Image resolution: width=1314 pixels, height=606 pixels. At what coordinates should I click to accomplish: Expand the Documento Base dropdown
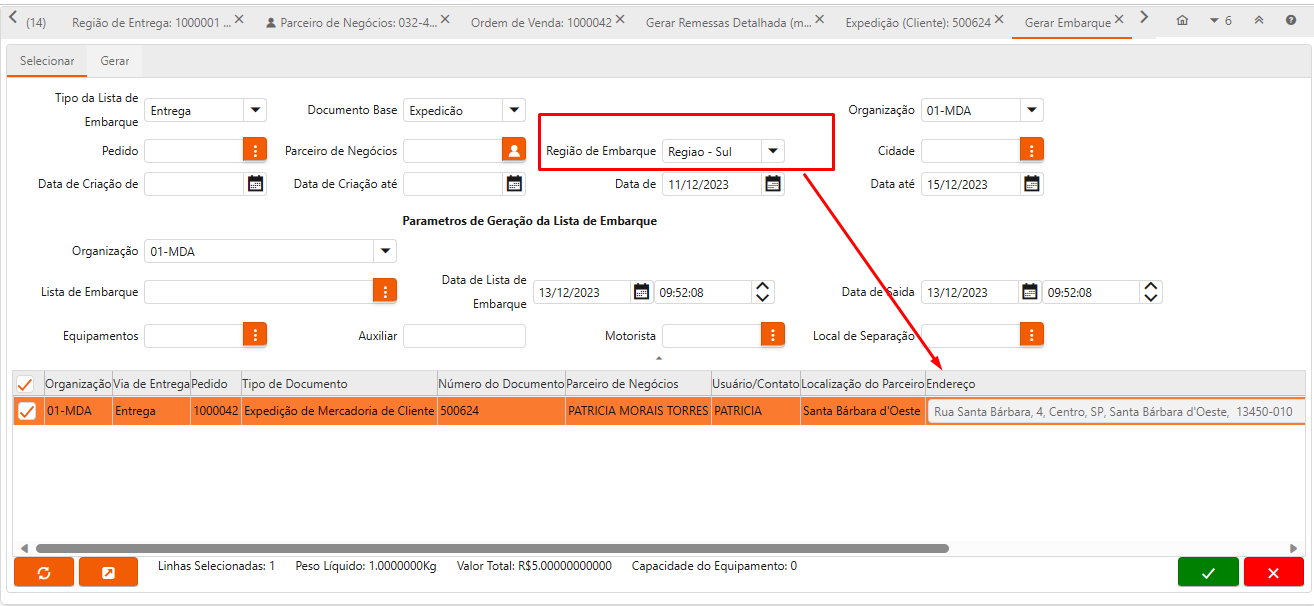pos(514,110)
